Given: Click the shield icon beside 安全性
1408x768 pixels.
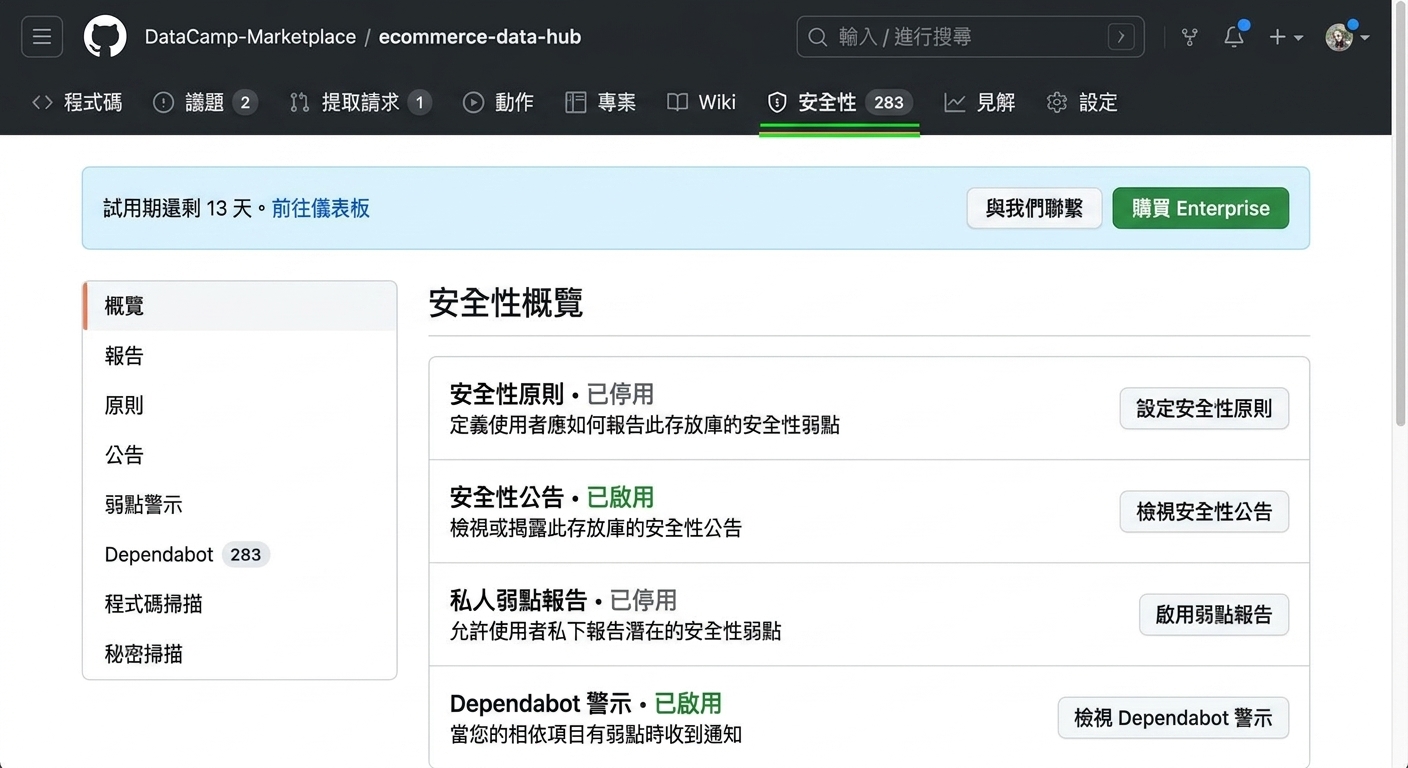Looking at the screenshot, I should click(777, 102).
